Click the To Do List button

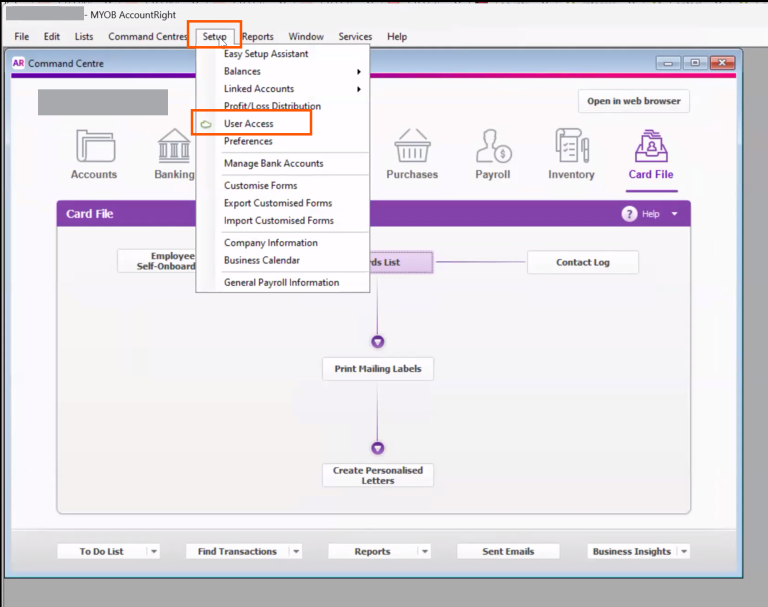click(101, 552)
